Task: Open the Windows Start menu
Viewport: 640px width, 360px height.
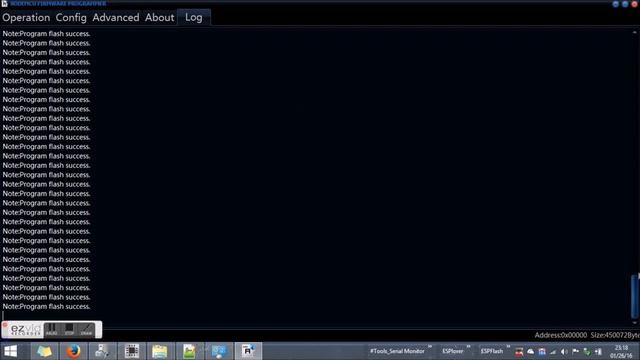Action: (x=11, y=351)
